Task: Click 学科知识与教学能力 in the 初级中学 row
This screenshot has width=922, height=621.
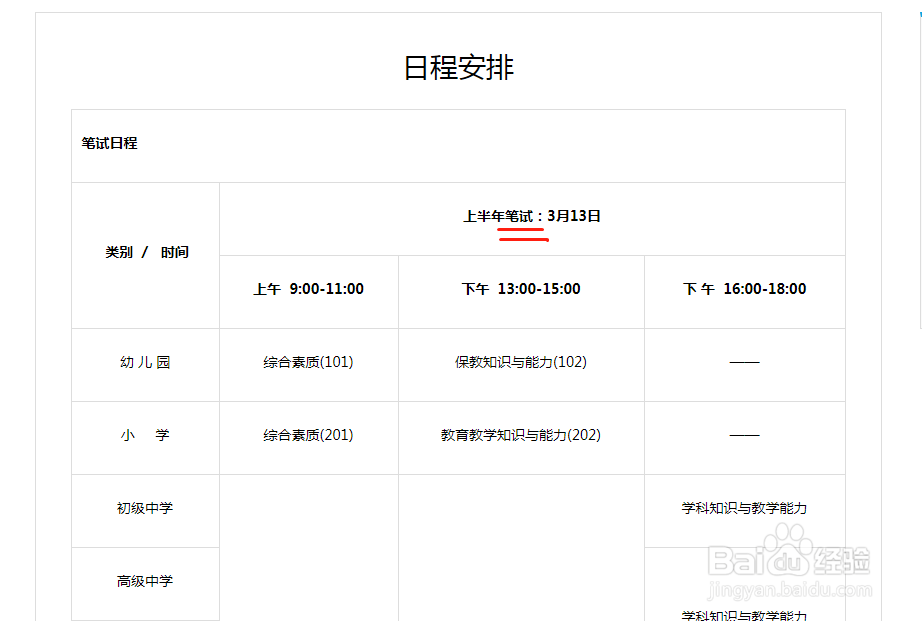Action: 745,507
